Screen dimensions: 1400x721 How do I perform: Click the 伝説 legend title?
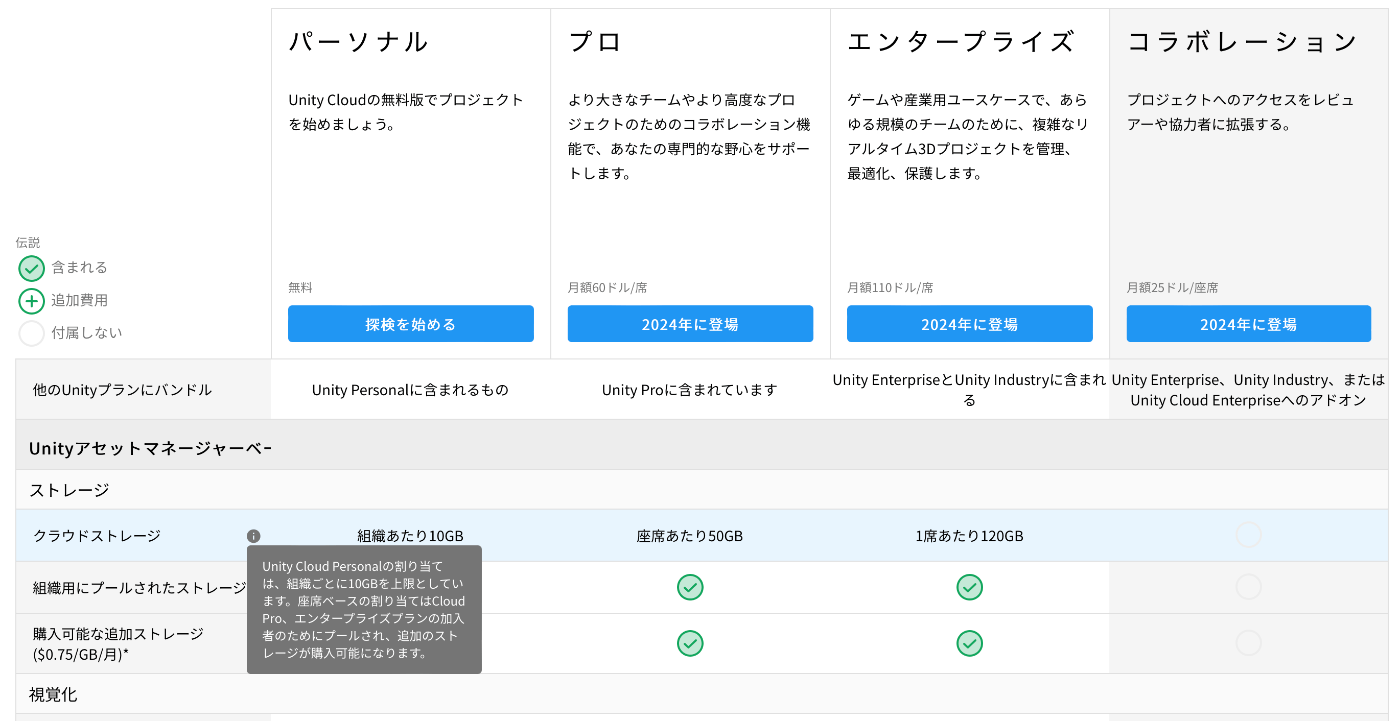tap(28, 243)
